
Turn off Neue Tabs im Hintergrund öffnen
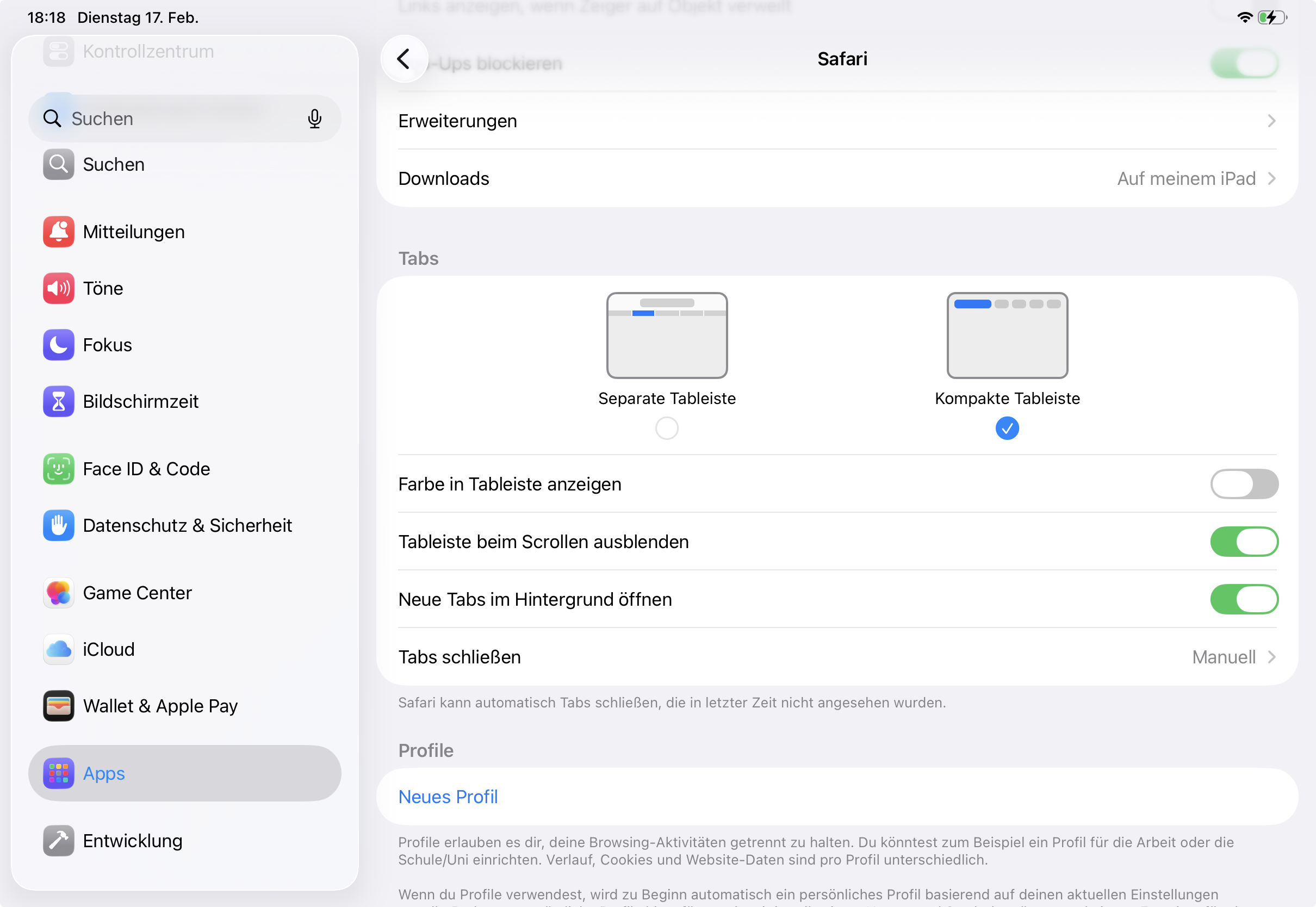[1244, 599]
